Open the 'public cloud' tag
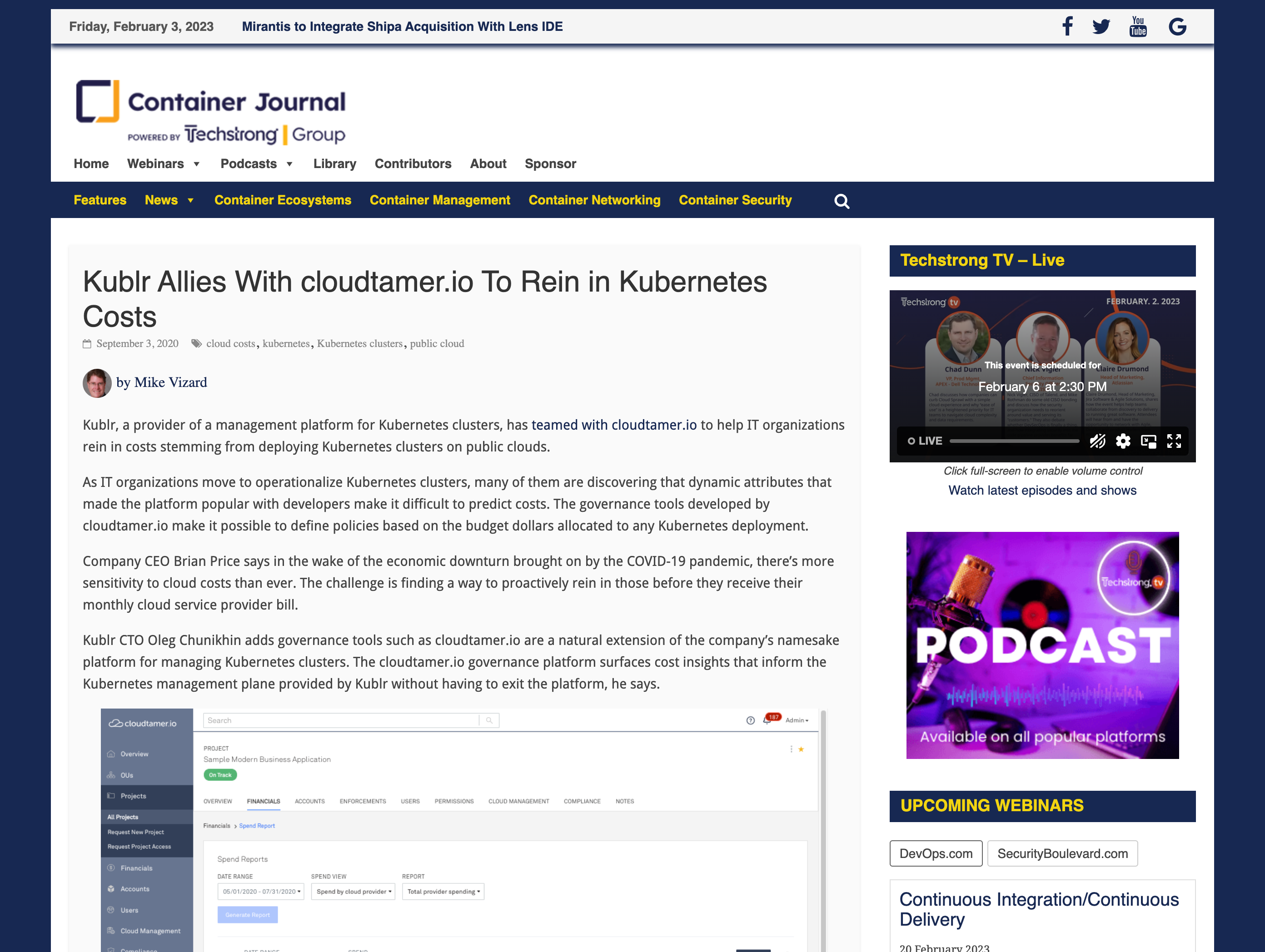This screenshot has height=952, width=1265. coord(437,344)
